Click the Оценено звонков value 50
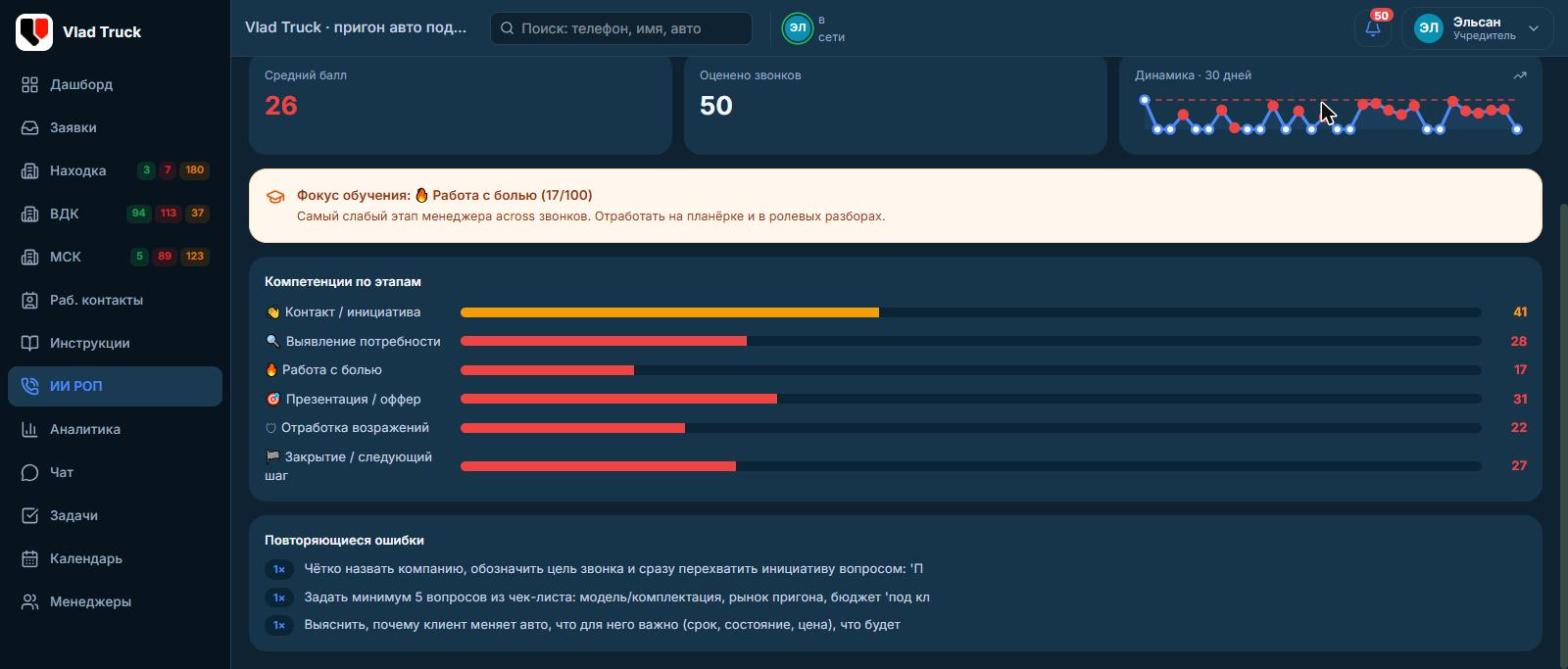This screenshot has width=1568, height=669. click(716, 105)
